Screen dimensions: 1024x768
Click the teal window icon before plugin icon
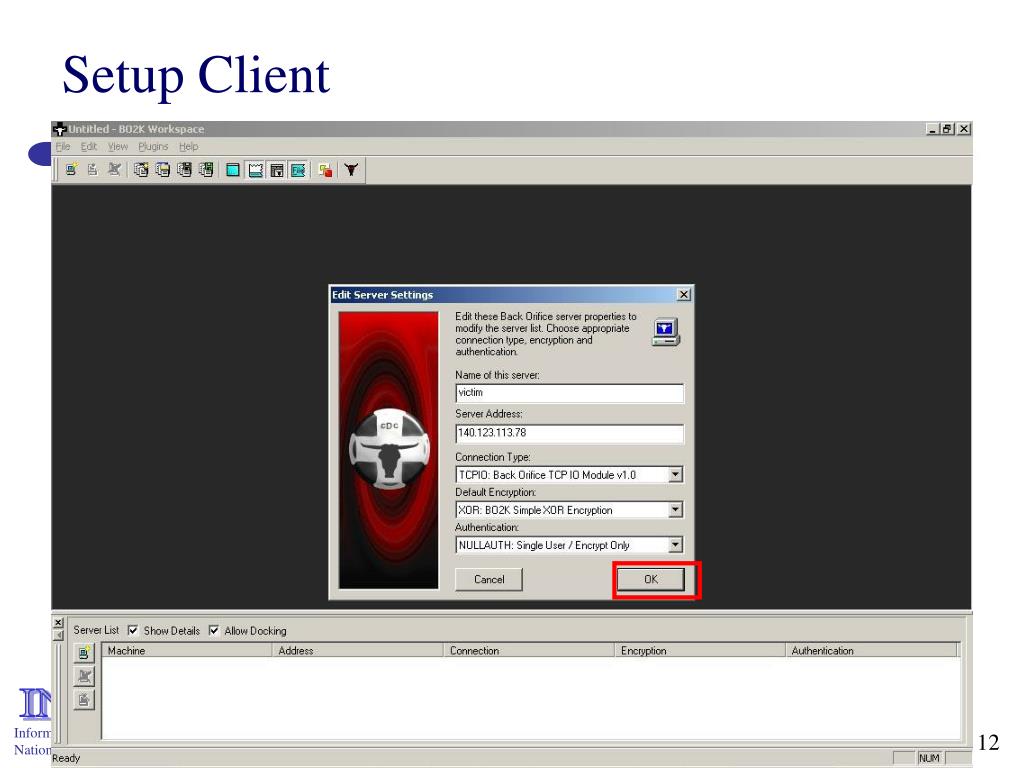click(298, 170)
